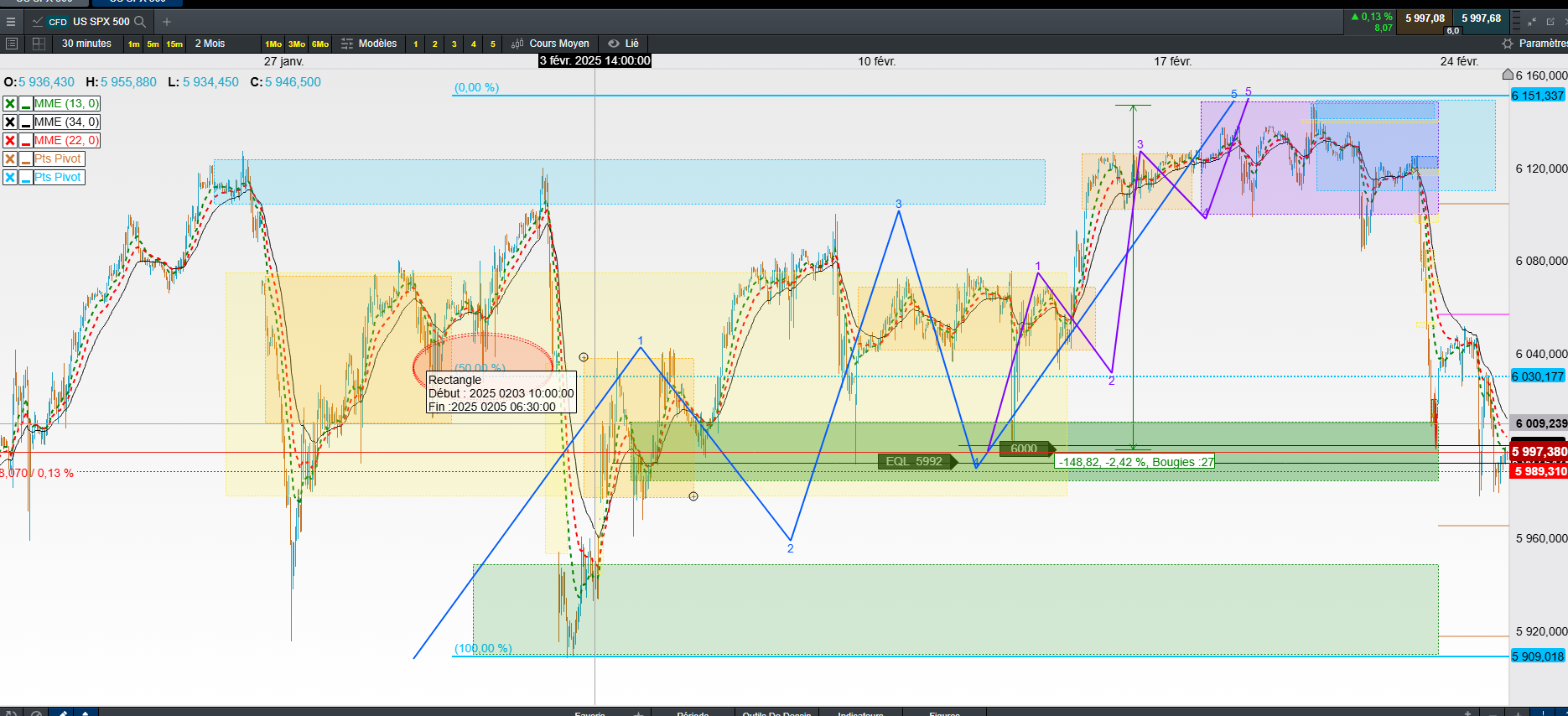Switch to the 5m timeframe shortcut
The height and width of the screenshot is (716, 1568).
point(153,44)
